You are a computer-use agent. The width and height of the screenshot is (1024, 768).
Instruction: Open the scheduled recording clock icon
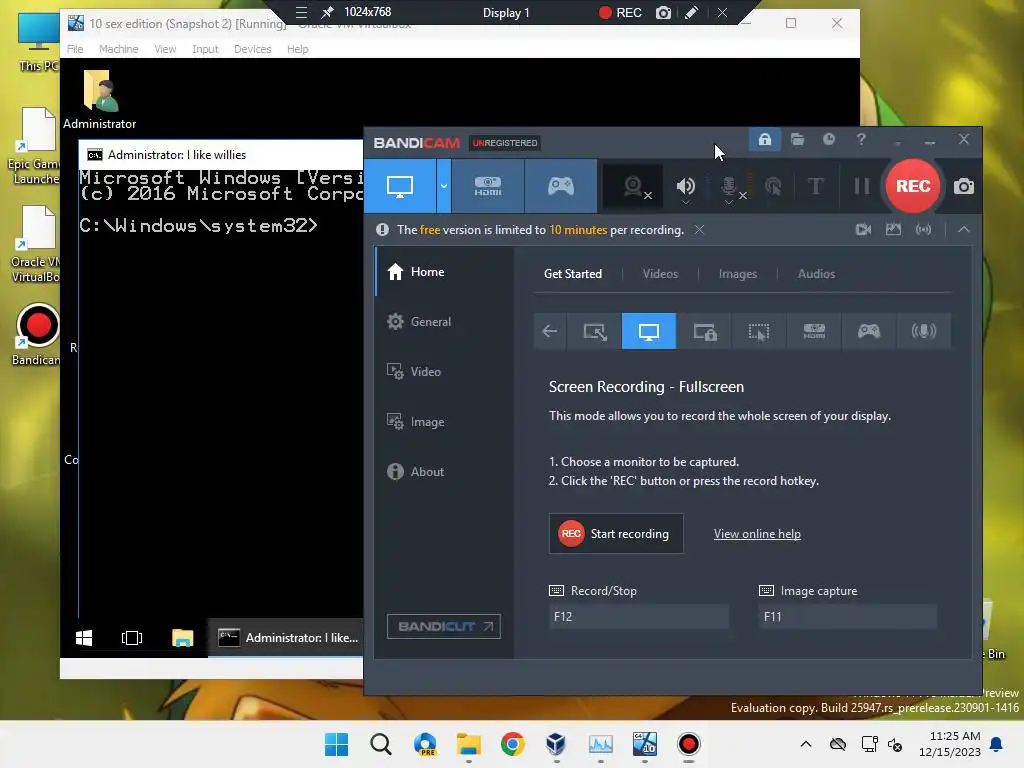point(829,139)
